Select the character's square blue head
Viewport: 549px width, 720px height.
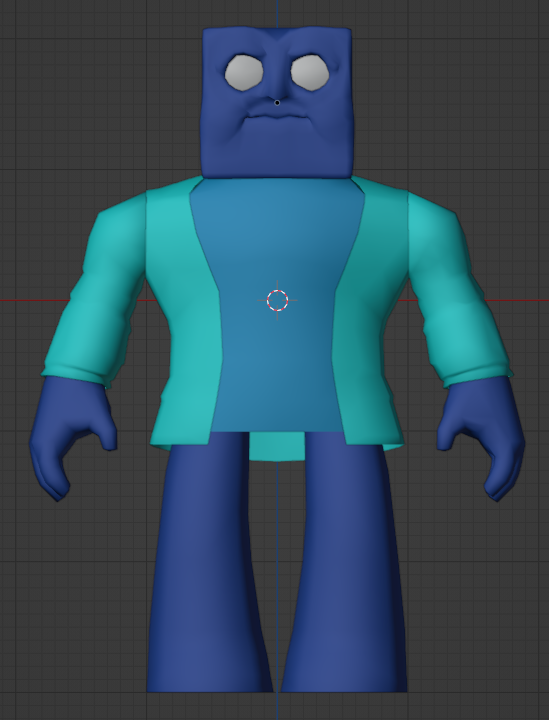(x=277, y=102)
